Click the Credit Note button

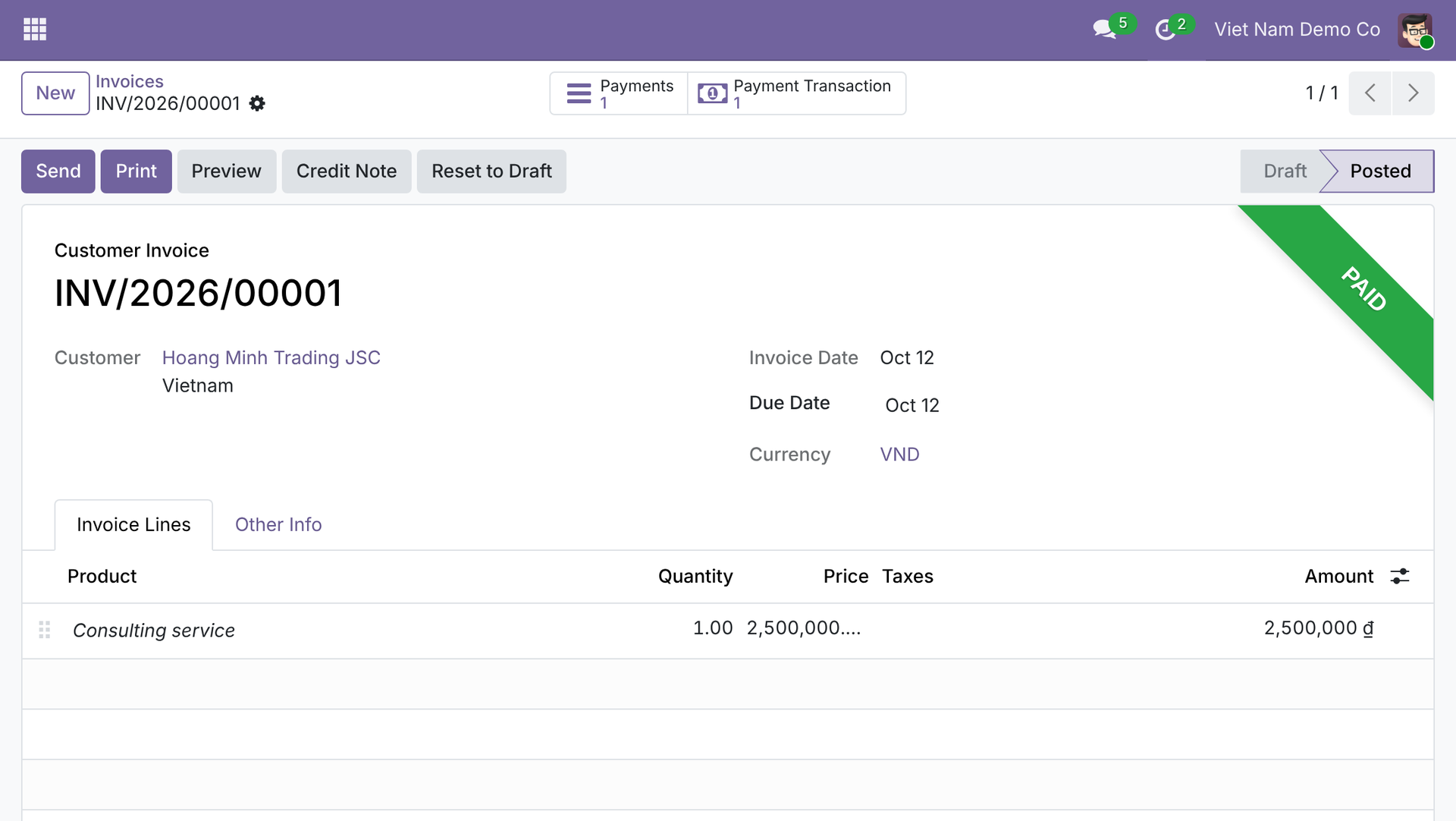point(347,171)
